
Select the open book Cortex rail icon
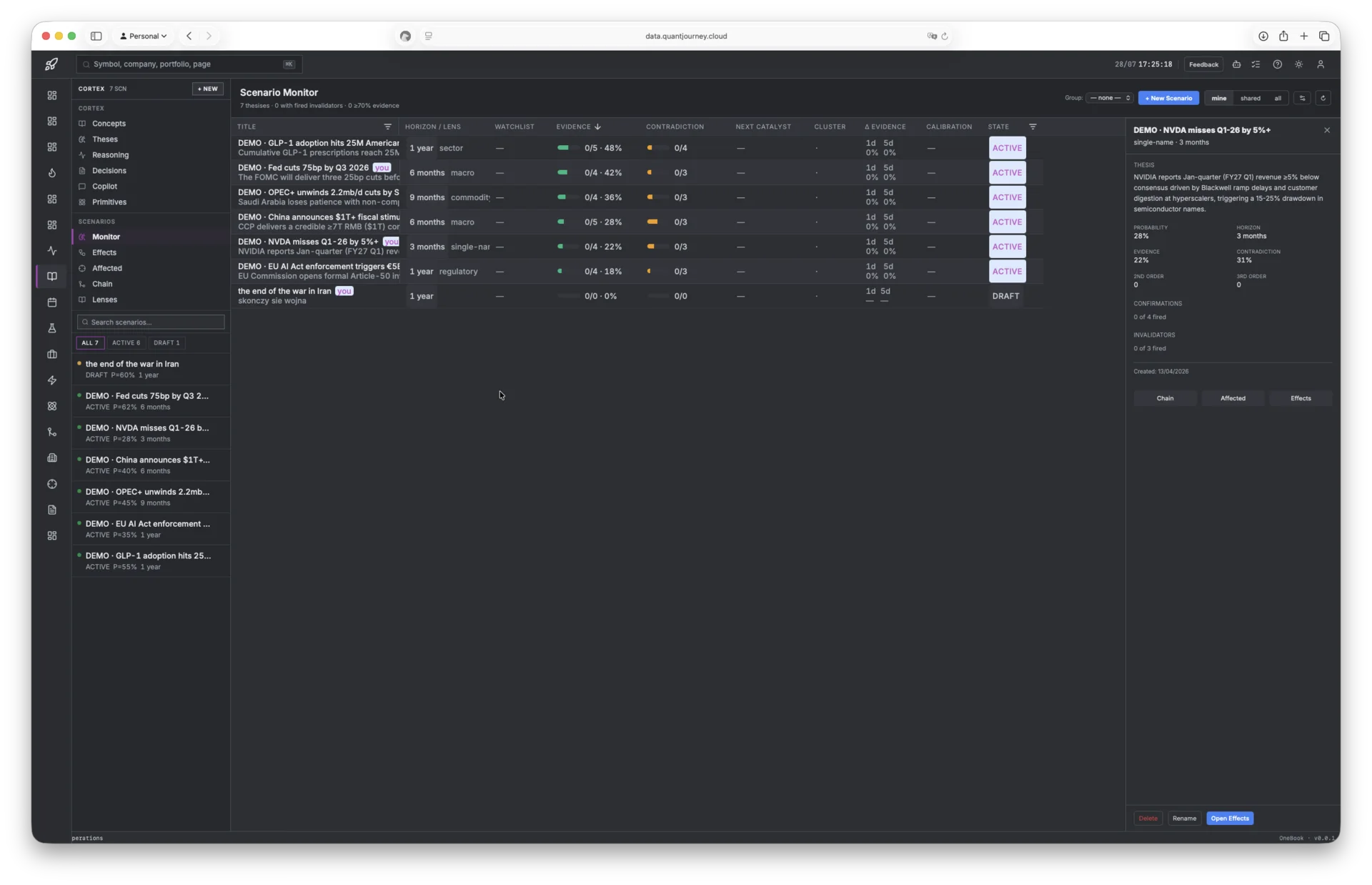pyautogui.click(x=52, y=277)
